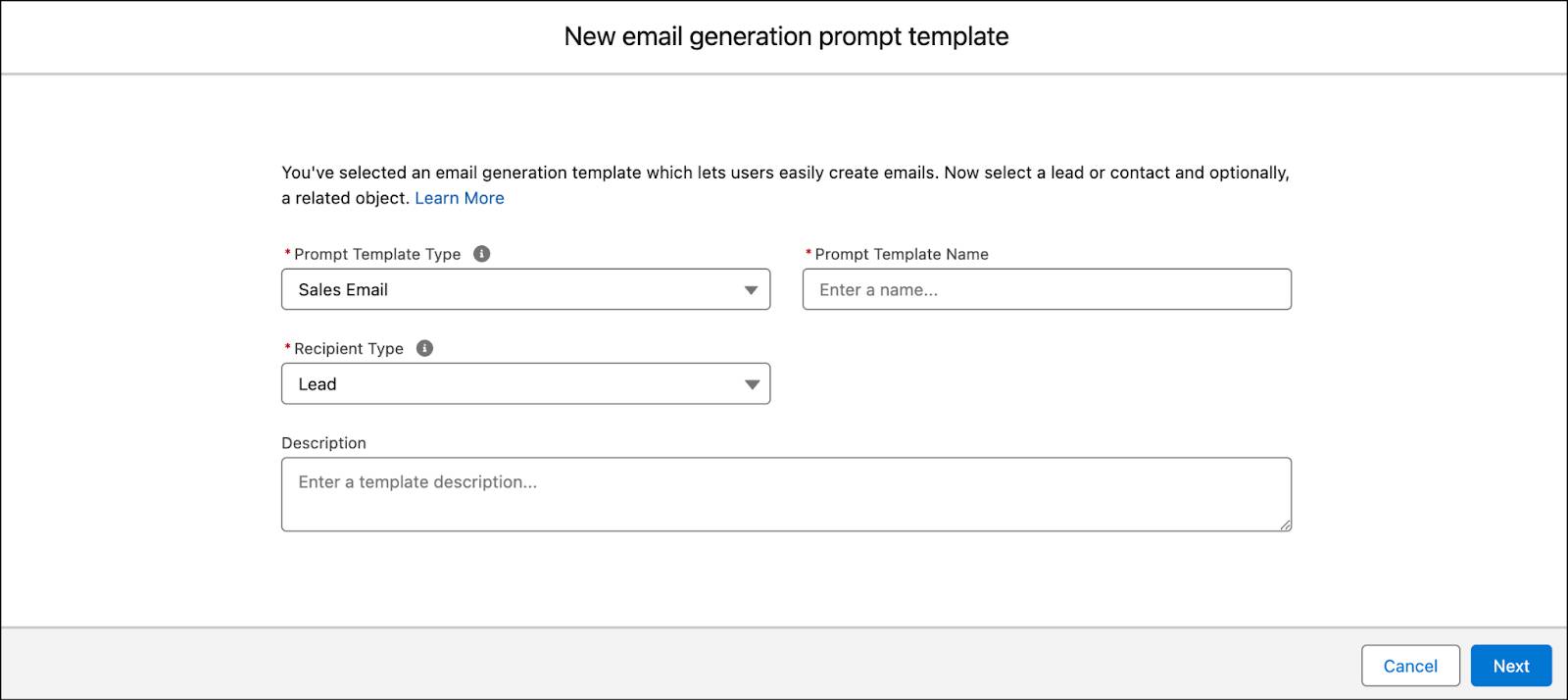
Task: Select the text showing Lead
Action: [318, 383]
